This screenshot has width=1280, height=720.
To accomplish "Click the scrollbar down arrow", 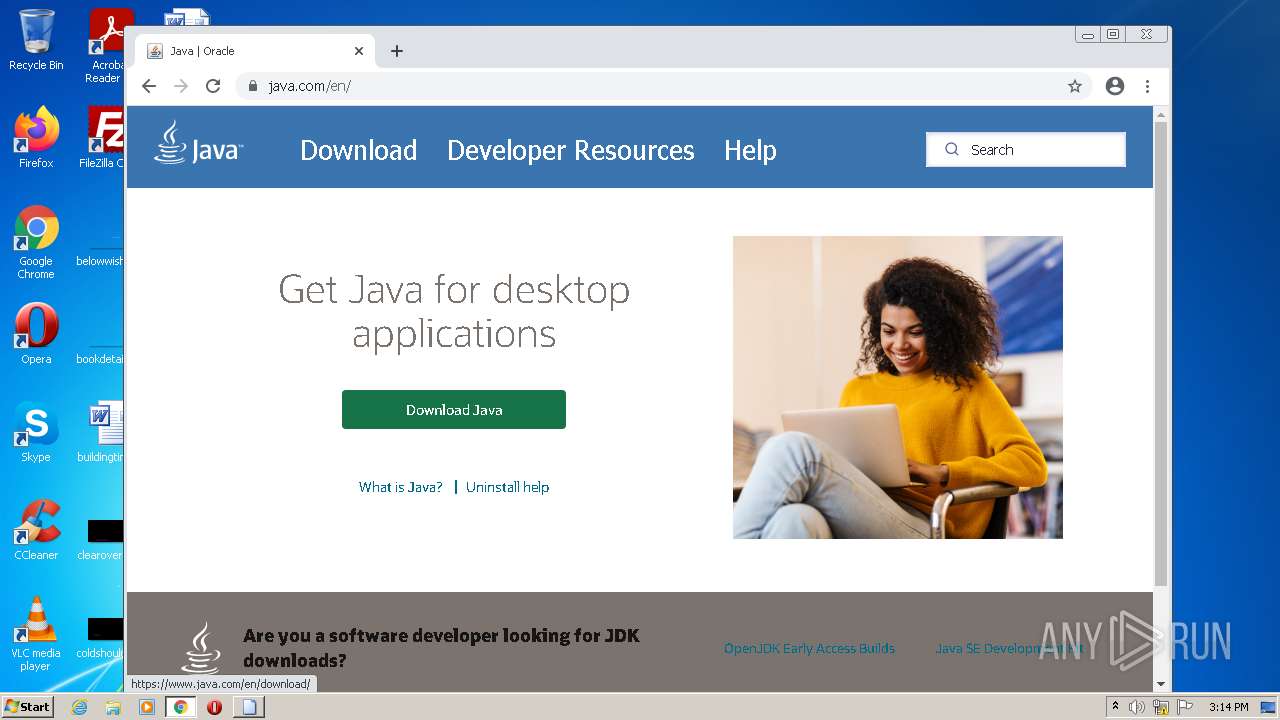I will (1161, 684).
